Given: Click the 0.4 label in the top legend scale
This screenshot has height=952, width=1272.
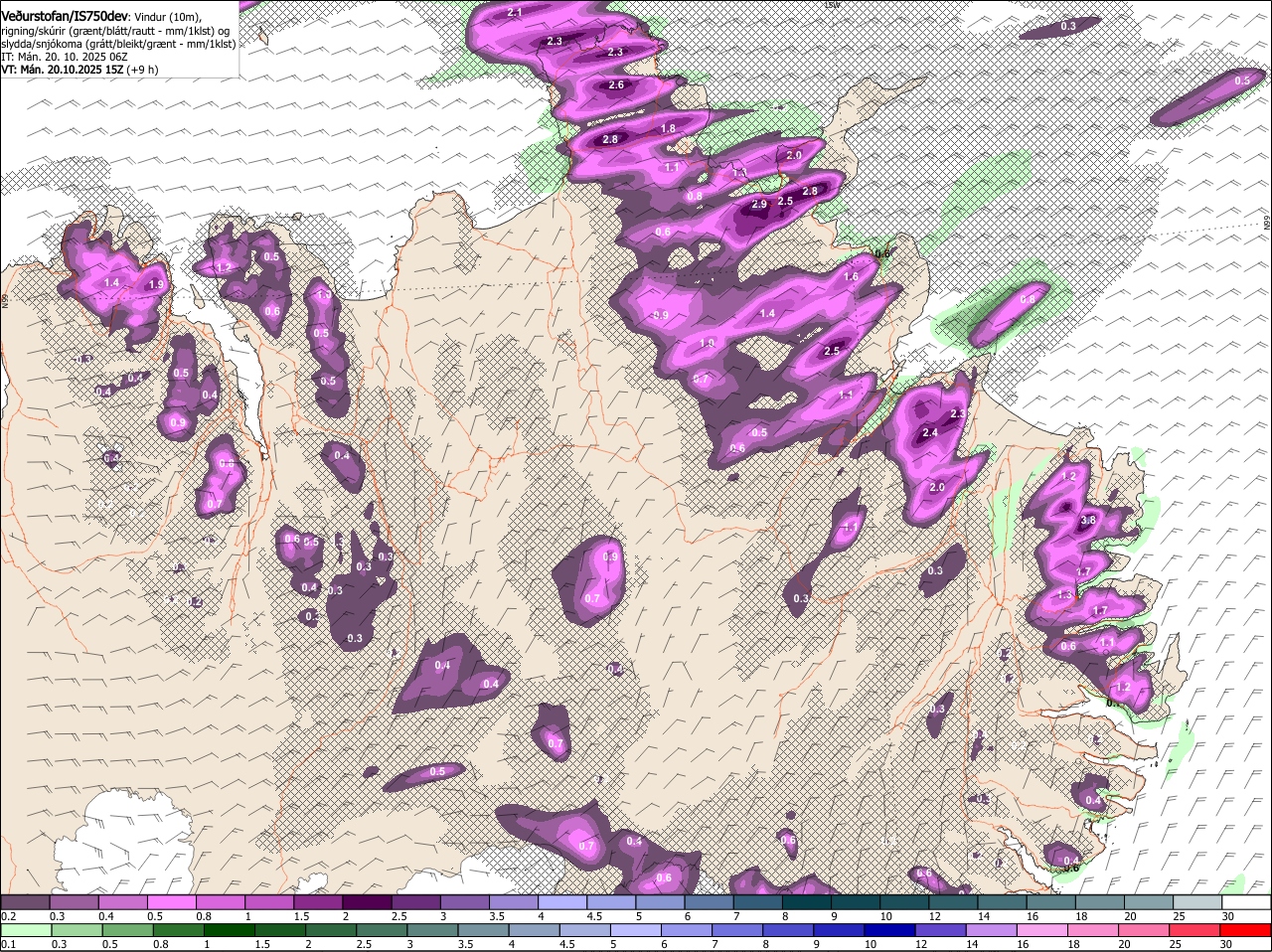Looking at the screenshot, I should point(106,916).
